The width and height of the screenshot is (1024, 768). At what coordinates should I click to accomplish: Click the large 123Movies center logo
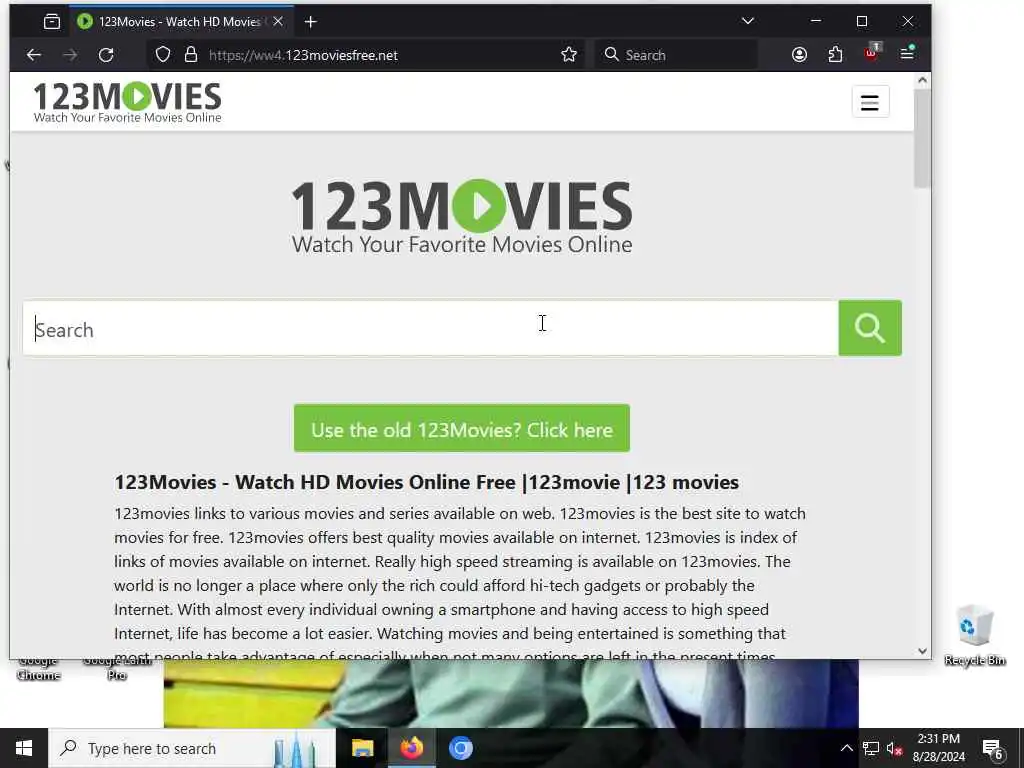[462, 216]
